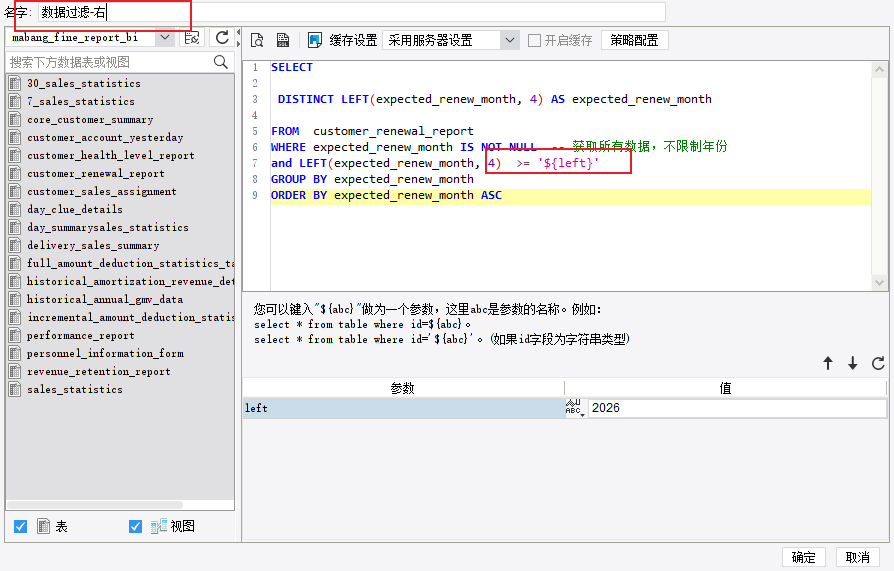Uncheck the 表 checkbox
This screenshot has height=571, width=894.
pos(21,526)
